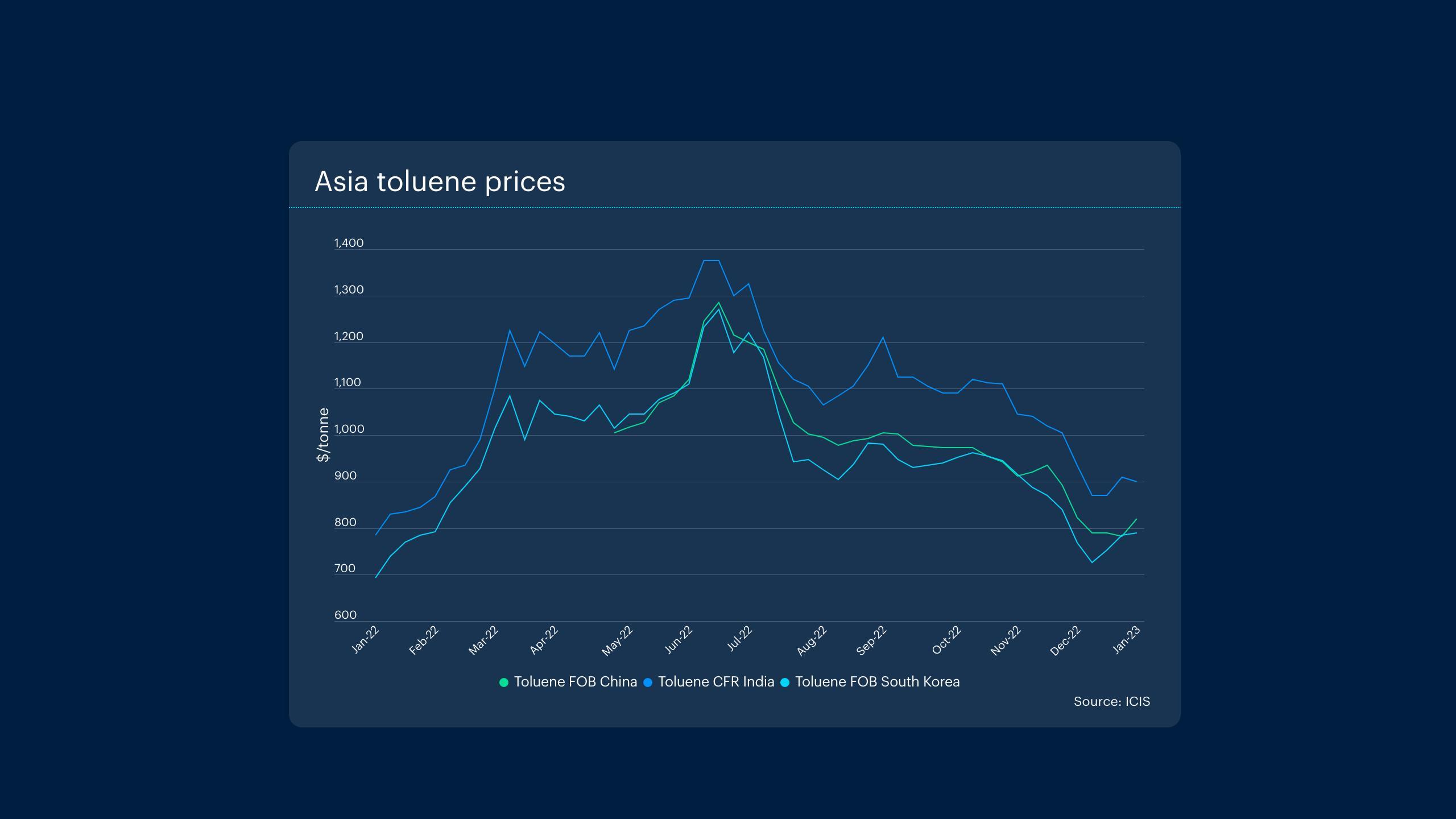
Task: Click the 600 y-axis value
Action: (x=345, y=615)
